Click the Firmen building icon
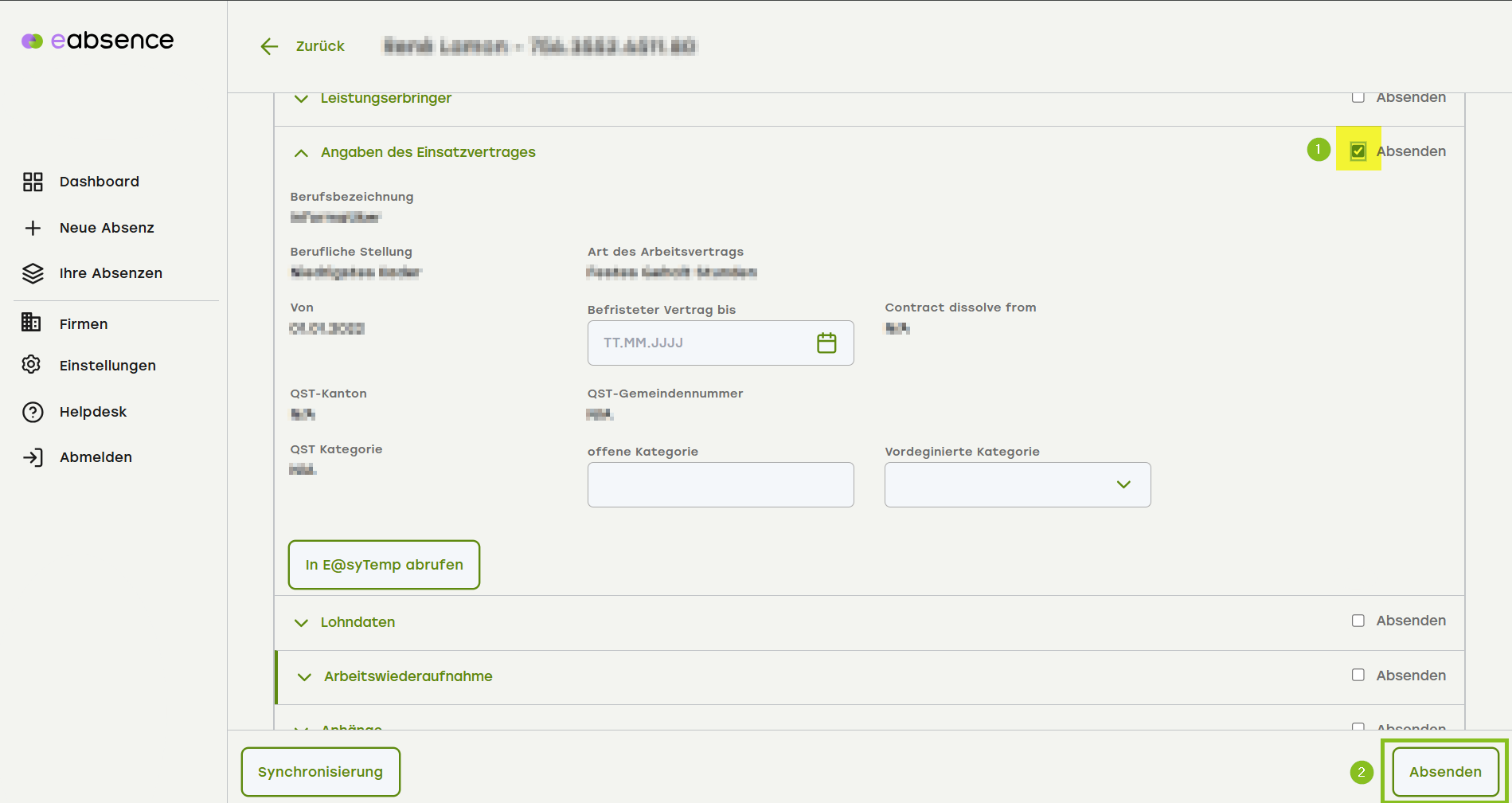Viewport: 1512px width, 803px height. [31, 323]
